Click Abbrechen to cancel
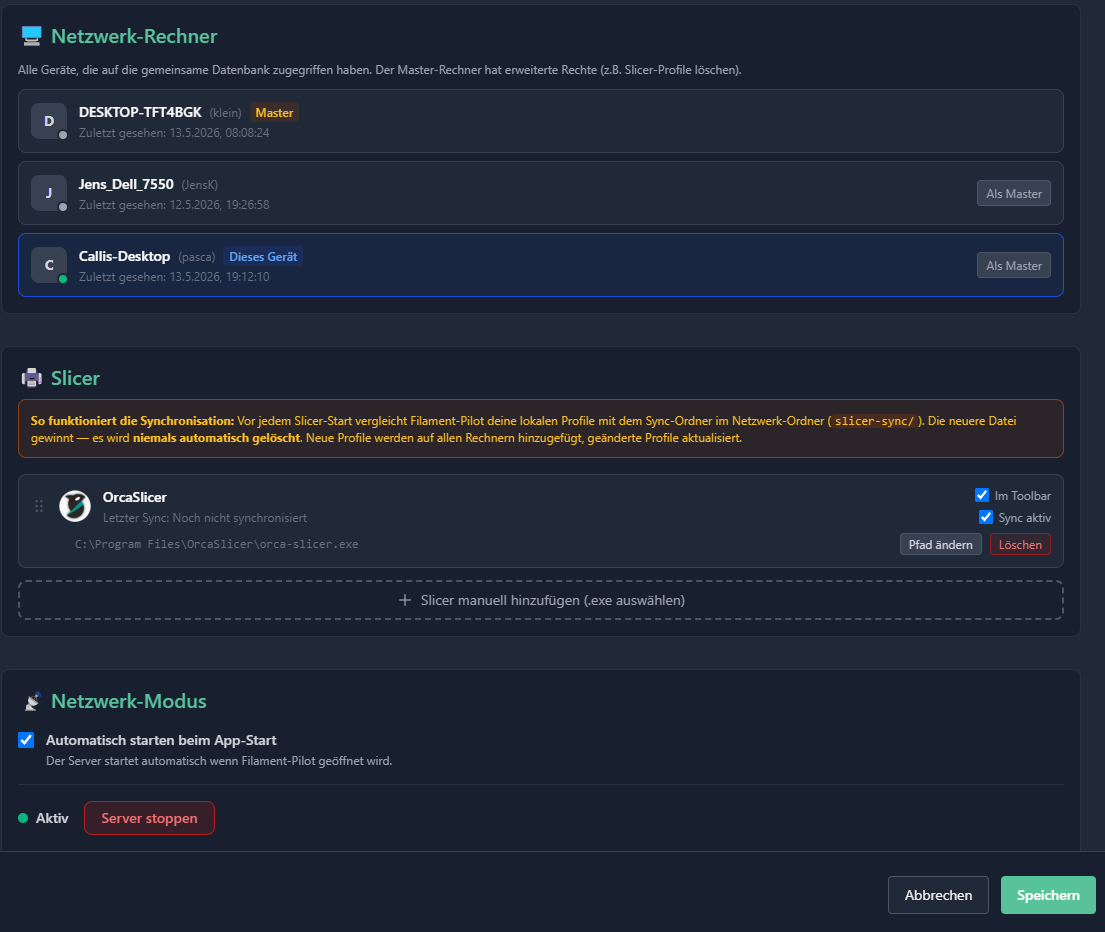 [x=938, y=895]
